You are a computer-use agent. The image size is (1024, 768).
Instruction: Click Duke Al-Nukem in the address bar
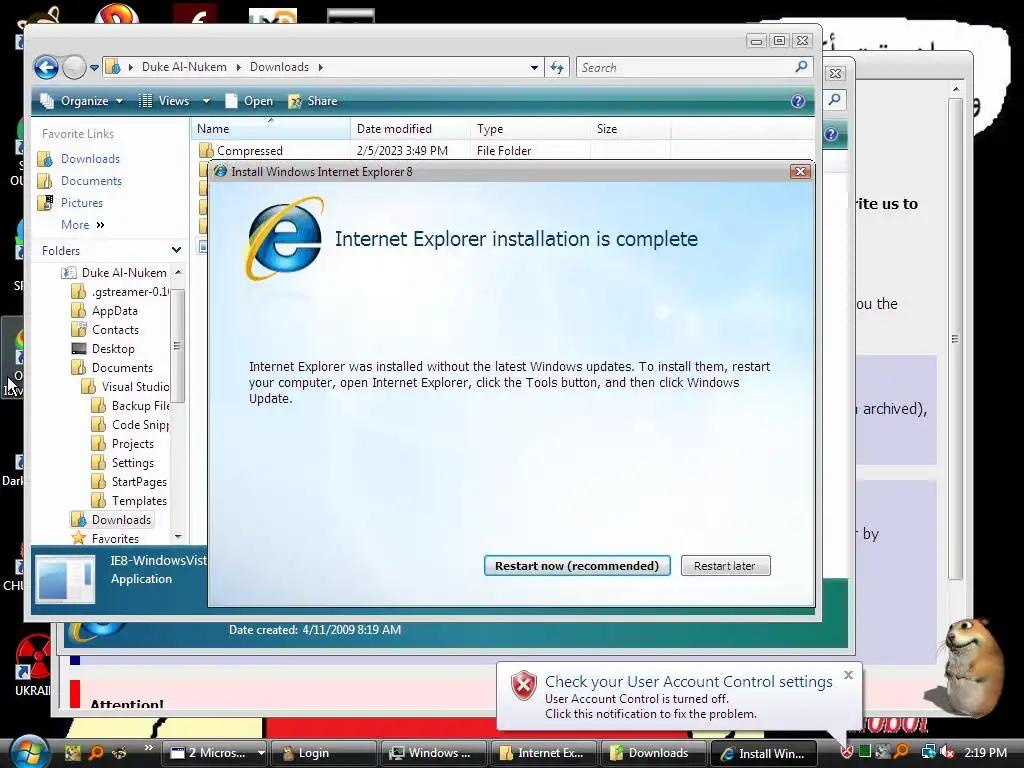click(x=184, y=67)
